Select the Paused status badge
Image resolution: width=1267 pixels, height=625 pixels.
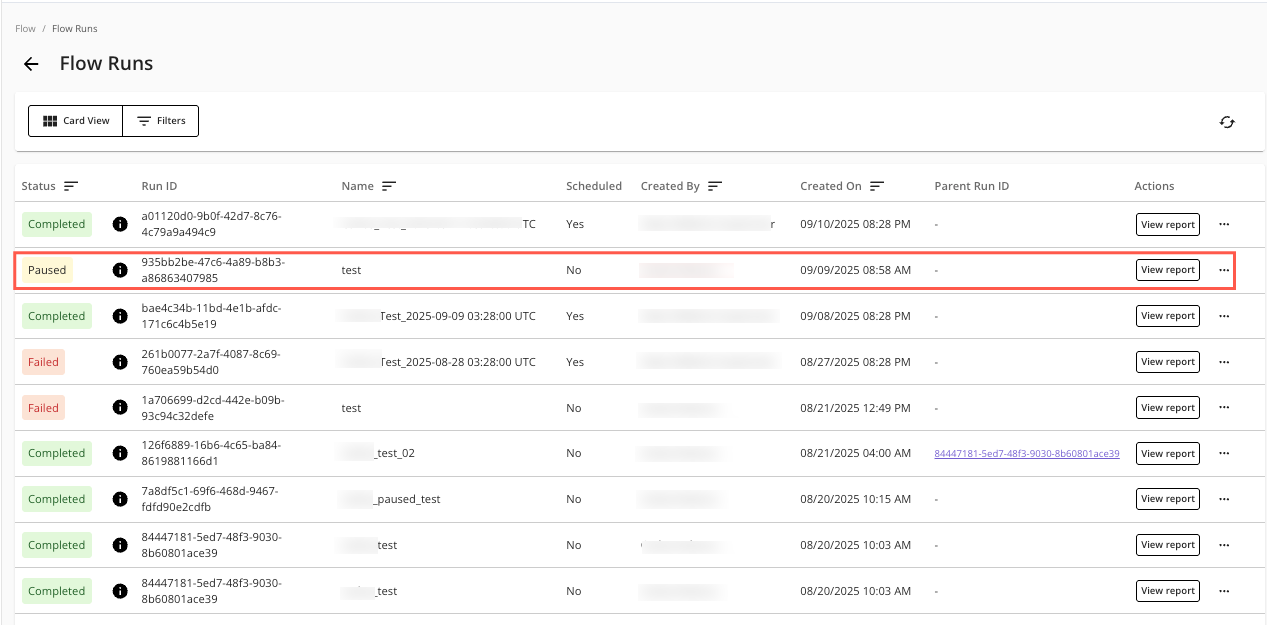(47, 270)
